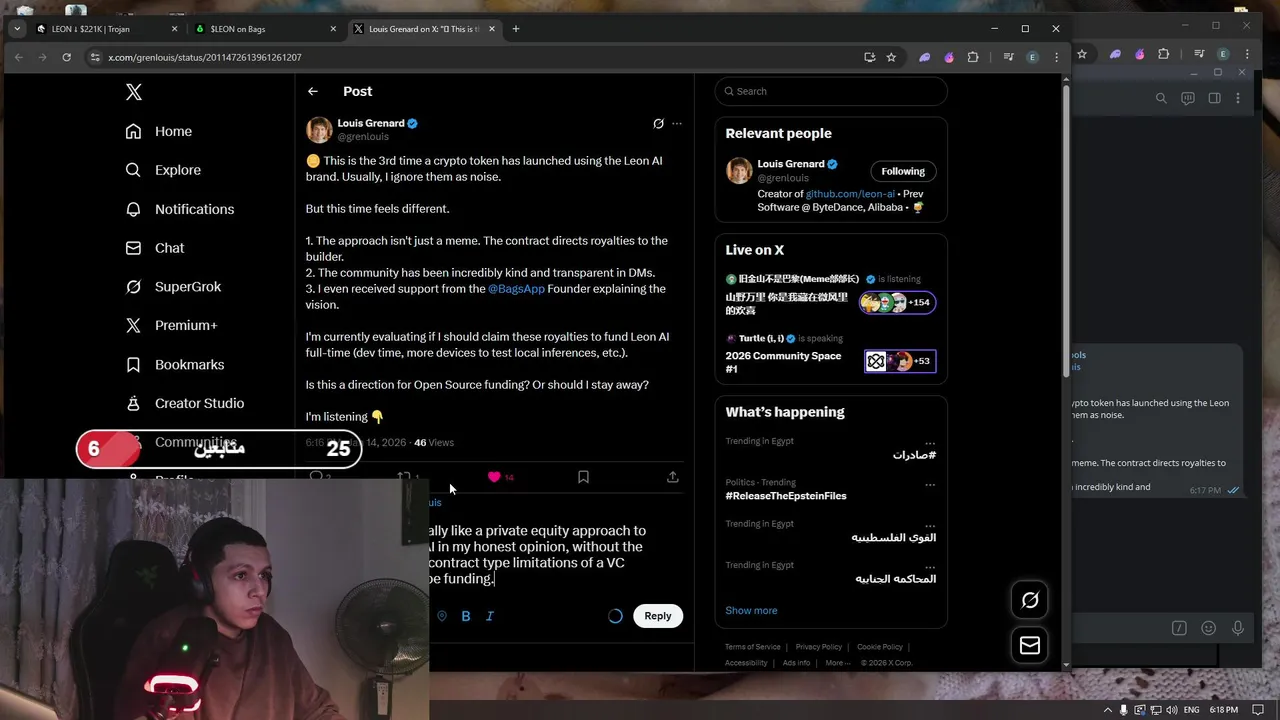Open Home in the X sidebar

tap(159, 131)
